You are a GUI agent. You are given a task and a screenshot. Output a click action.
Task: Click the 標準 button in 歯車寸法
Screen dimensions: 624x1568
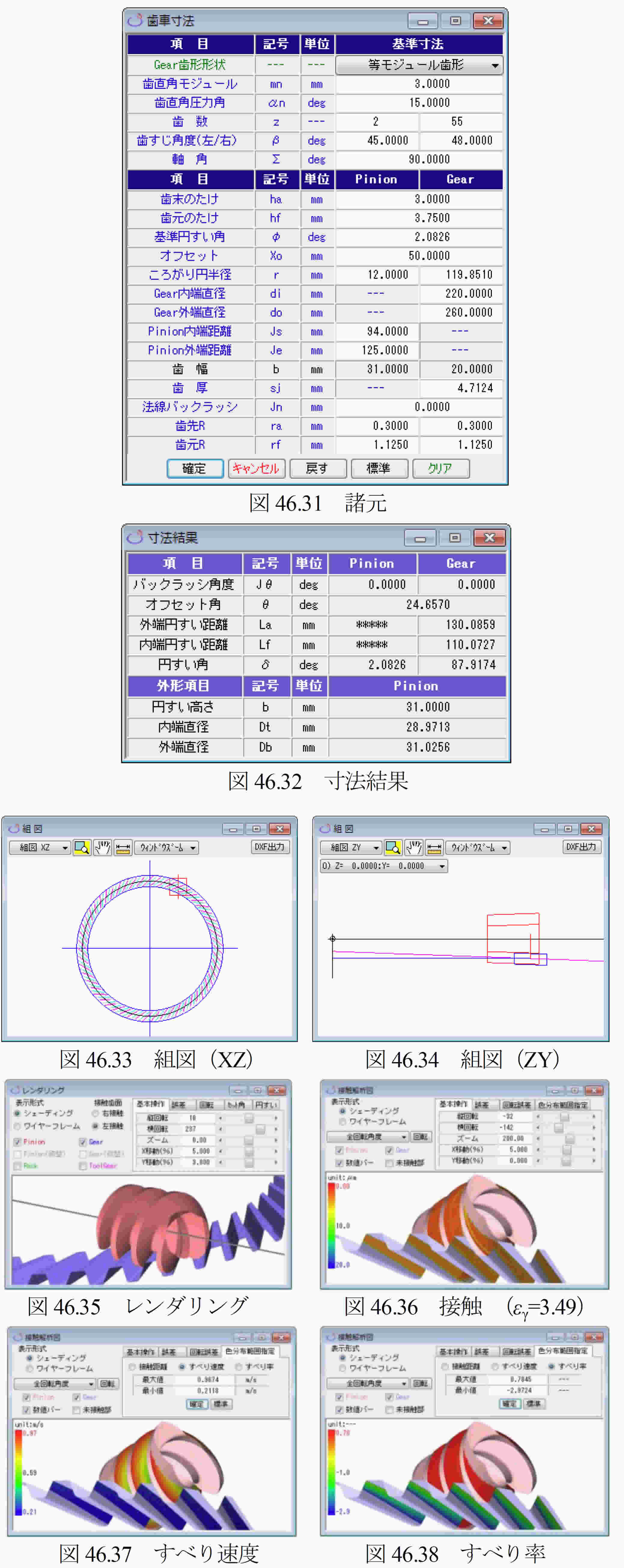379,468
